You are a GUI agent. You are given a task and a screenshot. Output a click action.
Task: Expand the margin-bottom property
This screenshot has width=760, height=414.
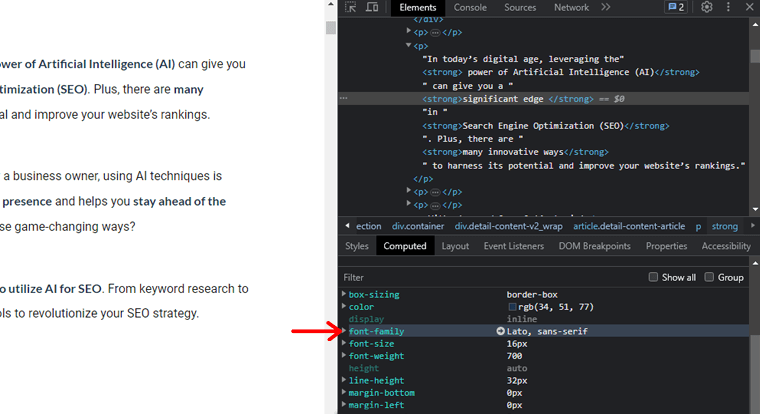(x=344, y=392)
